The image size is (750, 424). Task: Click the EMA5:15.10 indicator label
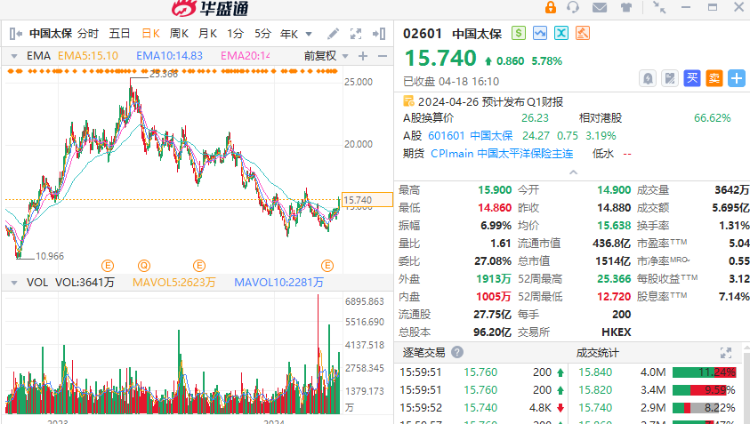88,56
